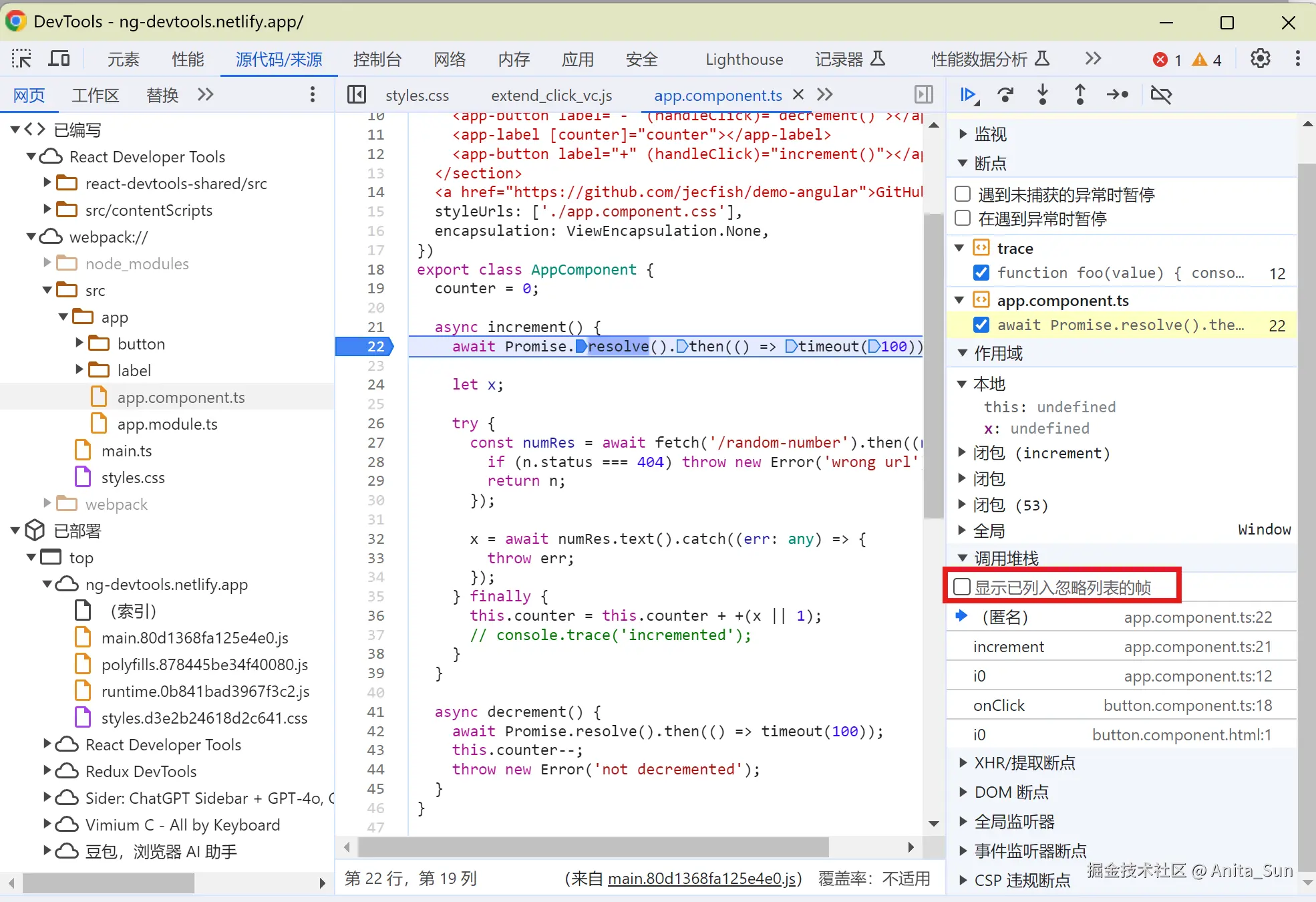Open the main.80d1368fa125e4e0.js source link
This screenshot has height=902, width=1316.
pos(704,879)
